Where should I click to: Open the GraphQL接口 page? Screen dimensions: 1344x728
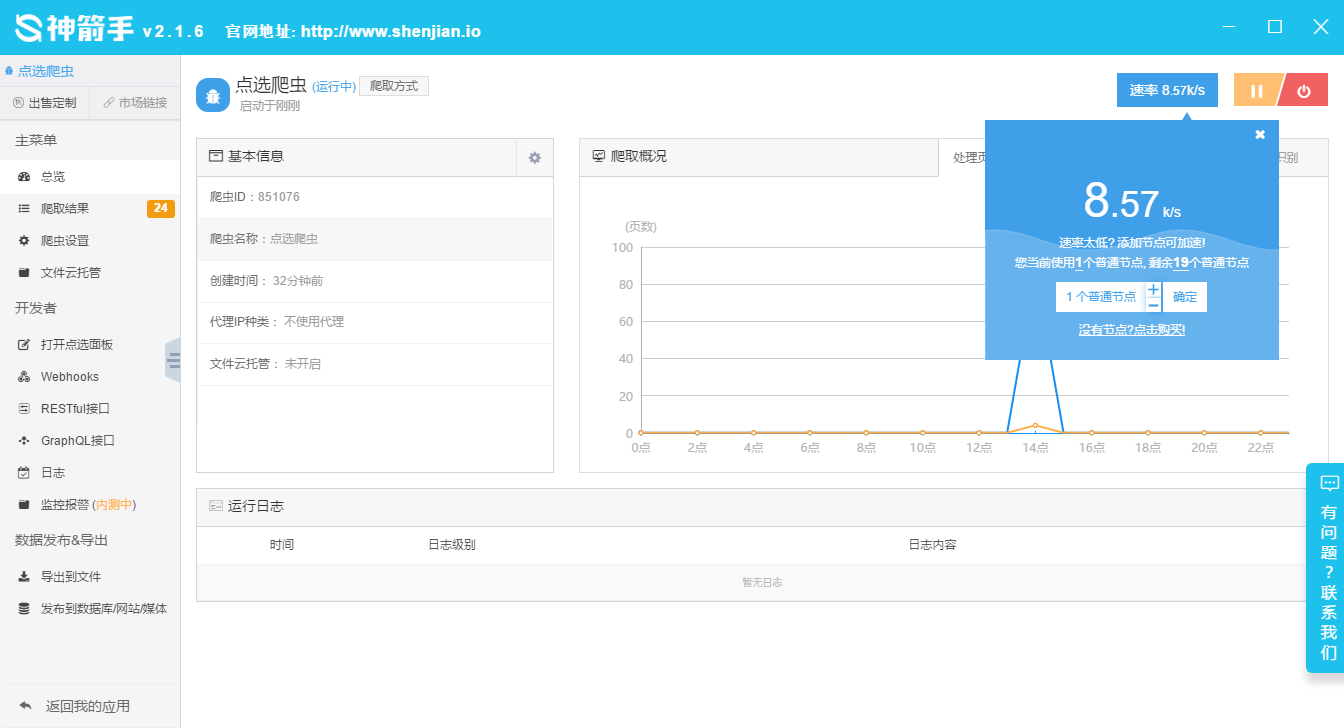click(x=77, y=440)
